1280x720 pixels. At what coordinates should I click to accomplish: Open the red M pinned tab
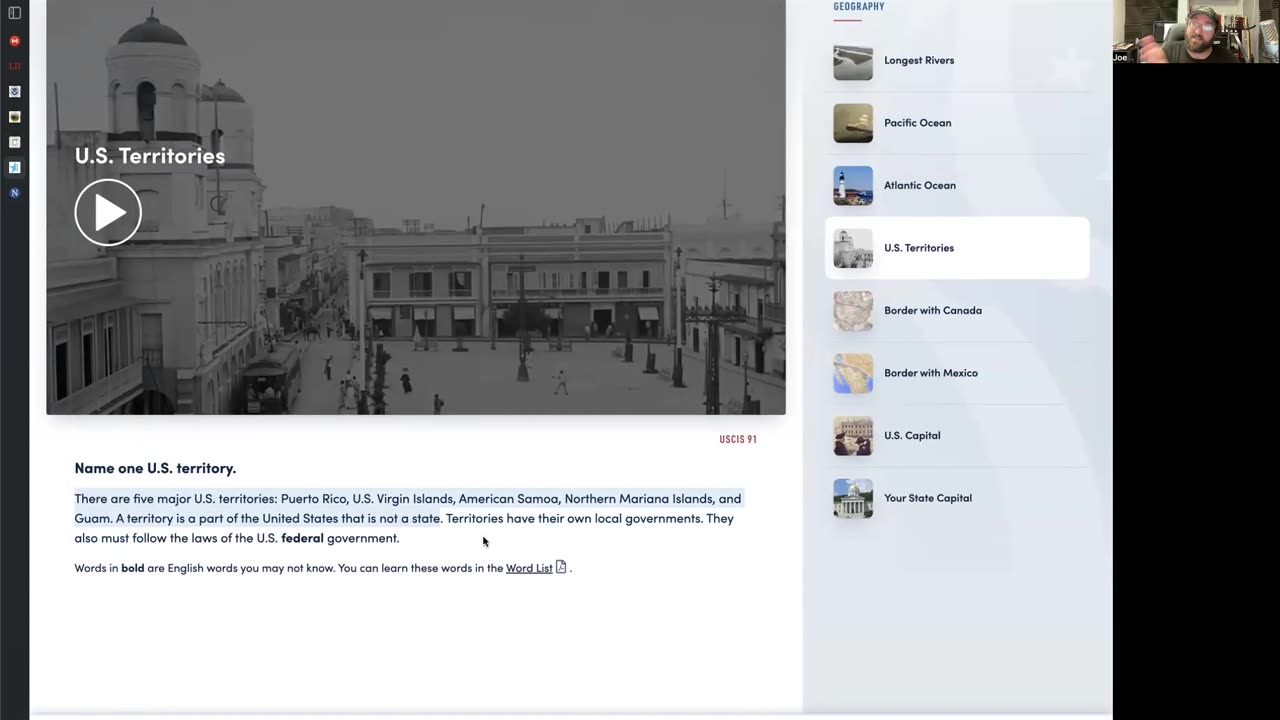14,41
